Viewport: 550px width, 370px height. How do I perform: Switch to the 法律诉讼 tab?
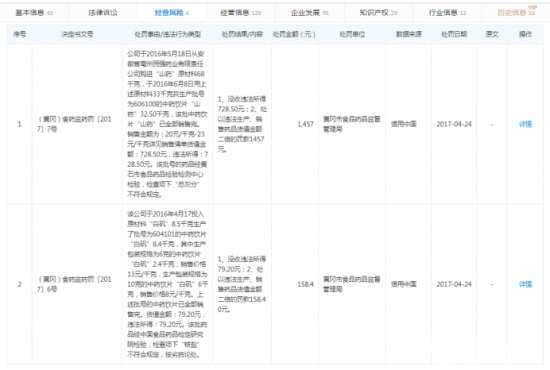[x=103, y=13]
